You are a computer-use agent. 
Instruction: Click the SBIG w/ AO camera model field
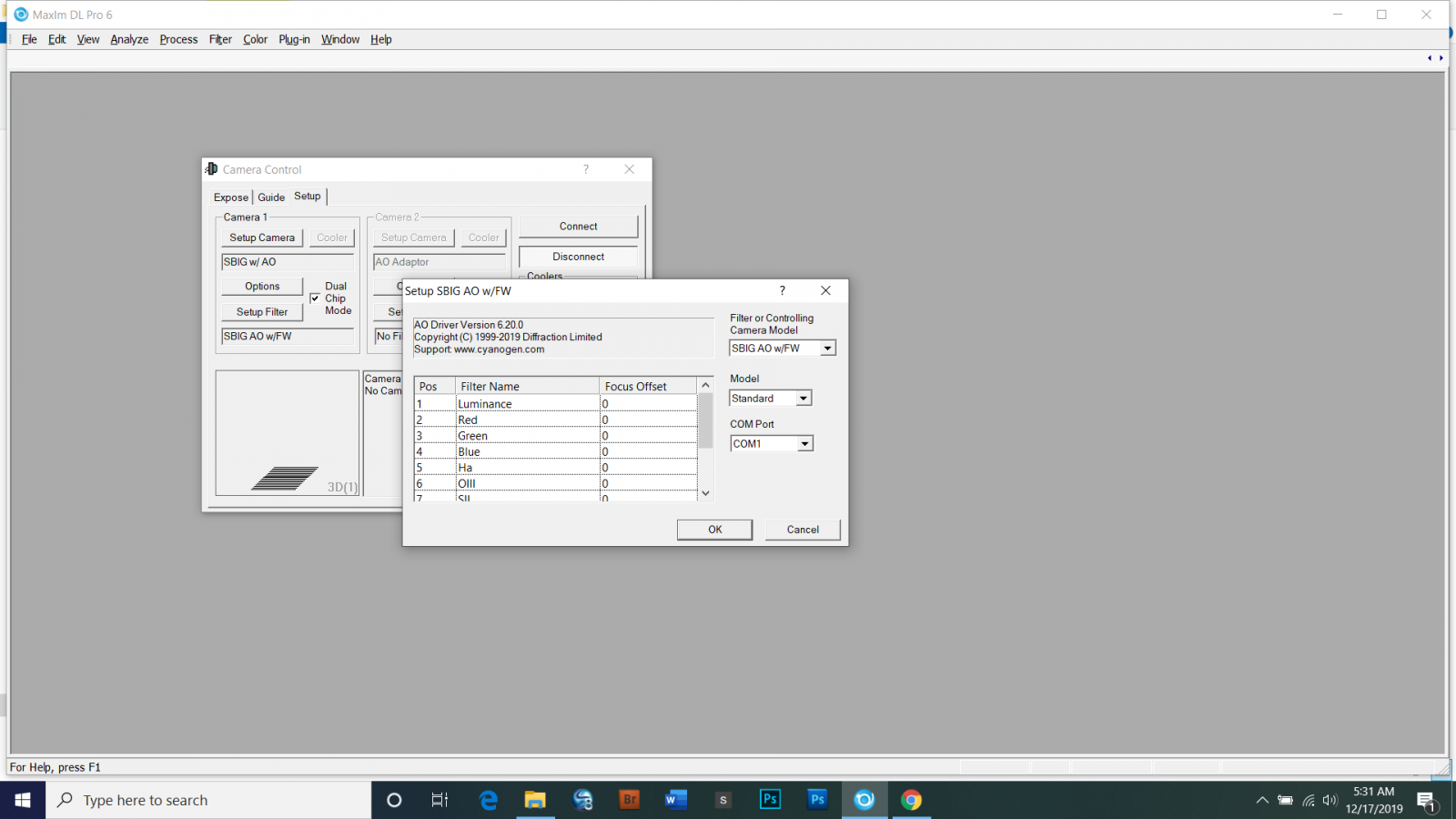pyautogui.click(x=288, y=262)
